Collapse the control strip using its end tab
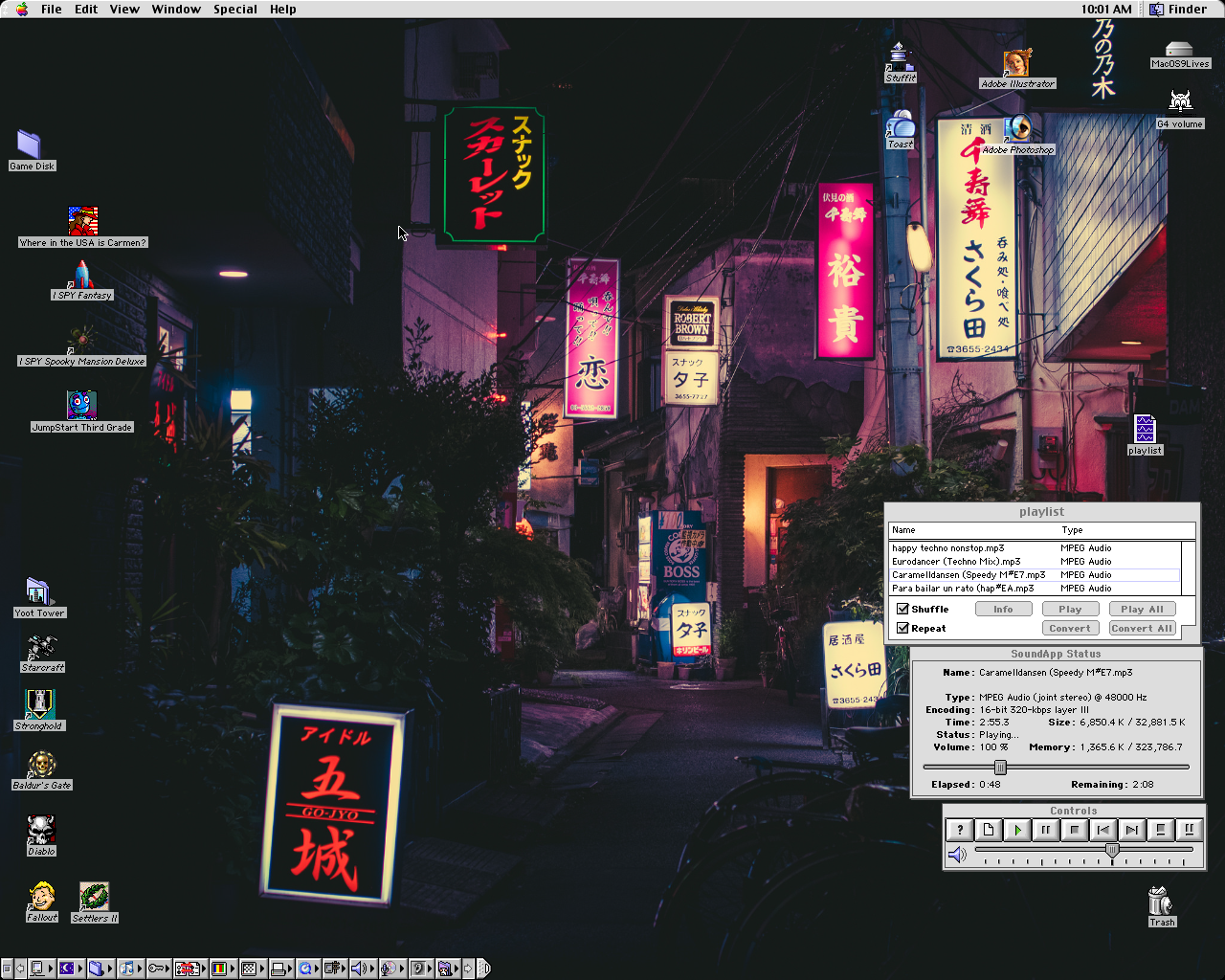Viewport: 1225px width, 980px height. [x=483, y=969]
